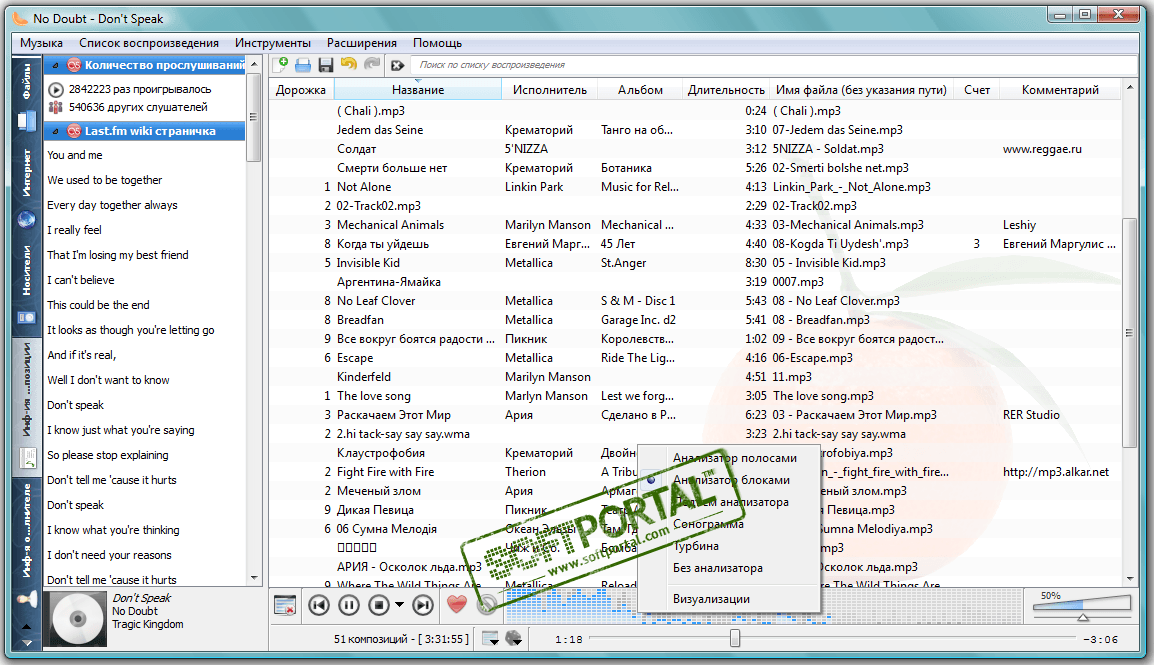The image size is (1154, 665).
Task: Click the album art CD thumbnail
Action: 77,619
